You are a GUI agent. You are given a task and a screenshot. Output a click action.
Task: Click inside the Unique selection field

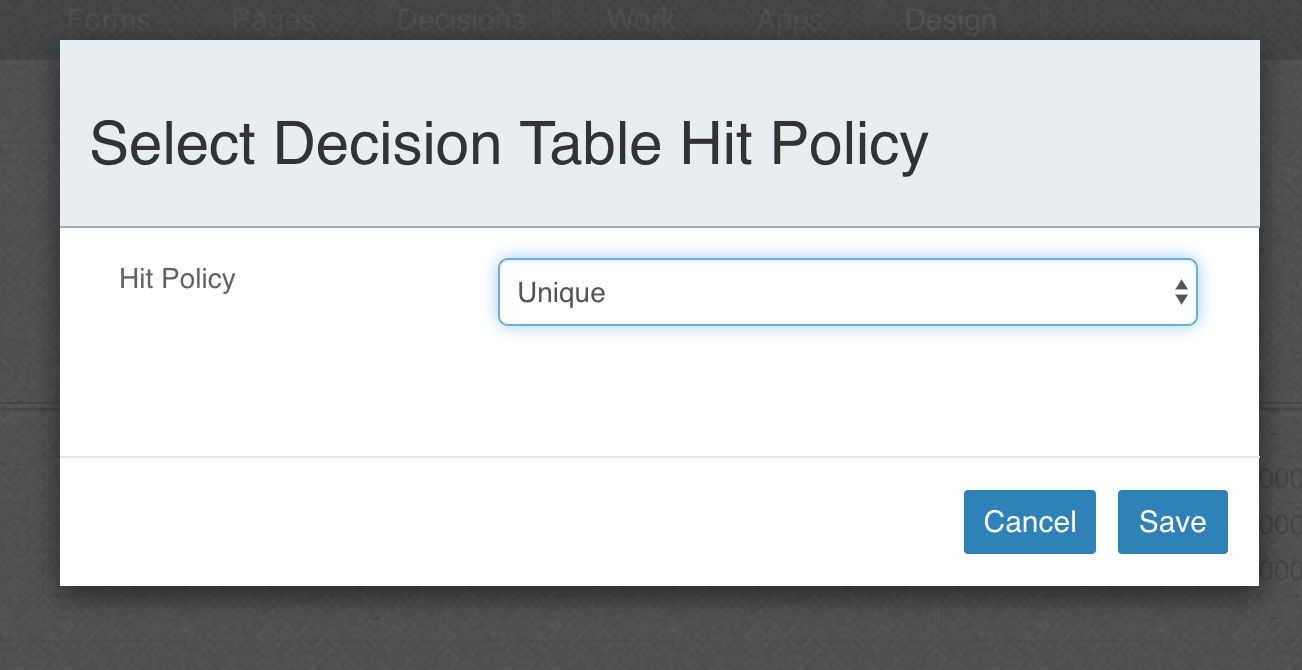[x=700, y=291]
